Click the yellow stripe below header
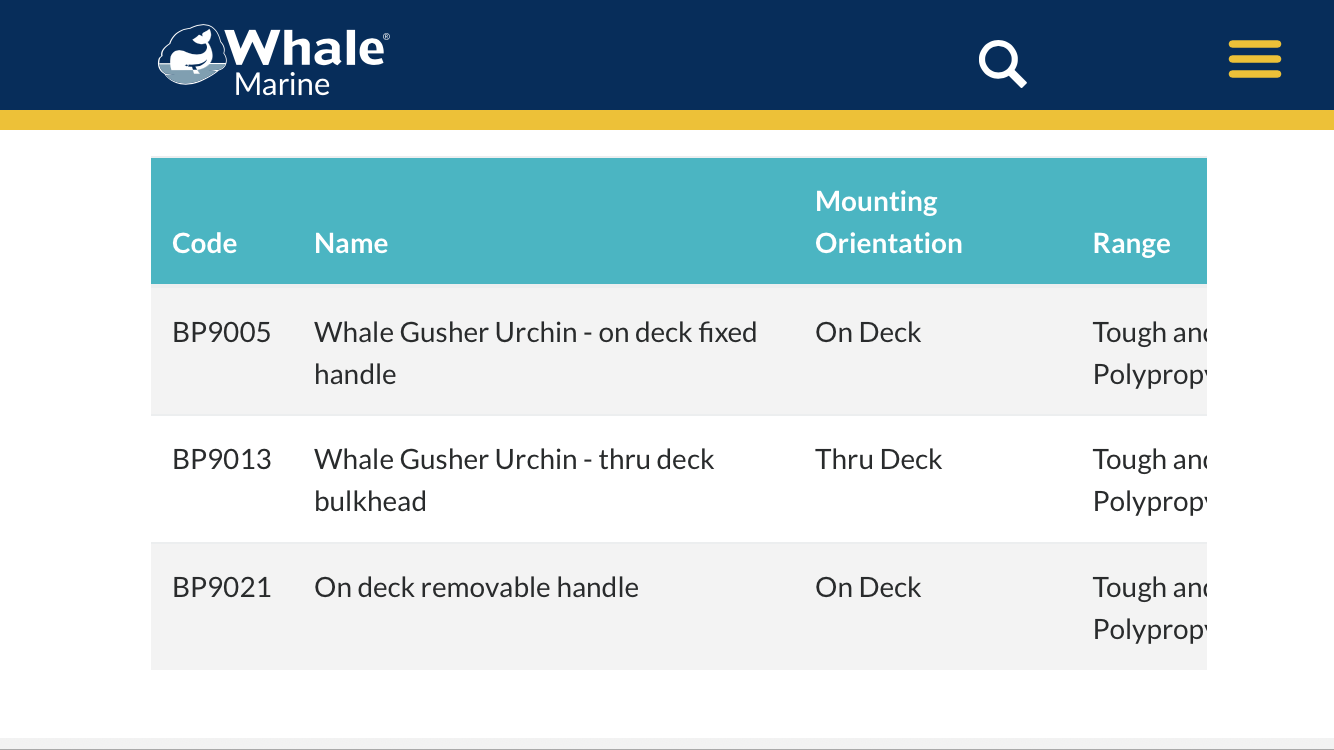Image resolution: width=1334 pixels, height=750 pixels. (x=667, y=120)
